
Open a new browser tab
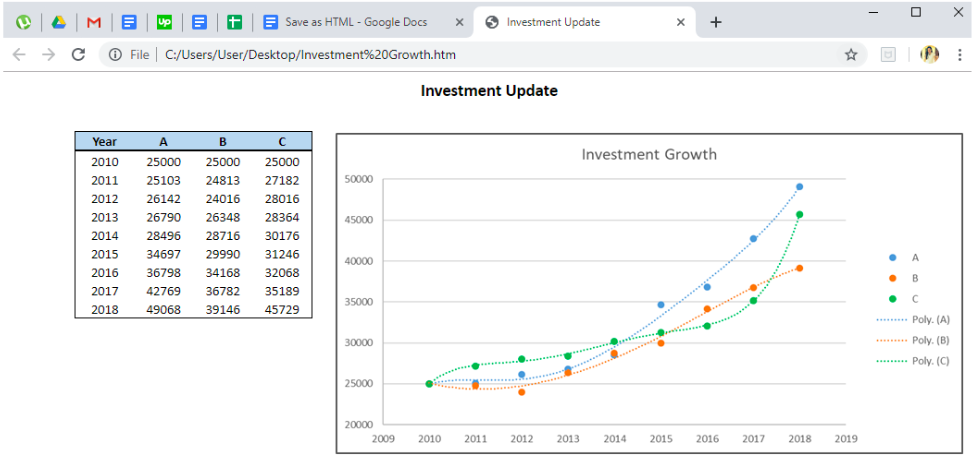point(716,22)
